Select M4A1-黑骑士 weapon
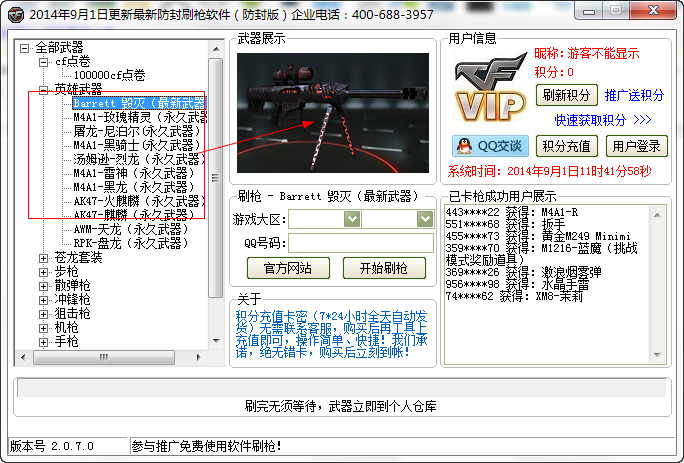The image size is (684, 463). [x=137, y=145]
